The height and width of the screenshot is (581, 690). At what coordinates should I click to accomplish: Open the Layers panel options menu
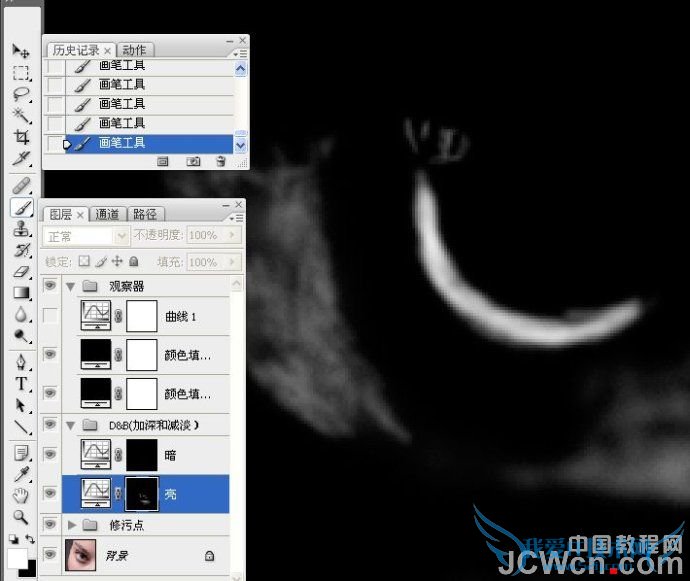point(236,218)
